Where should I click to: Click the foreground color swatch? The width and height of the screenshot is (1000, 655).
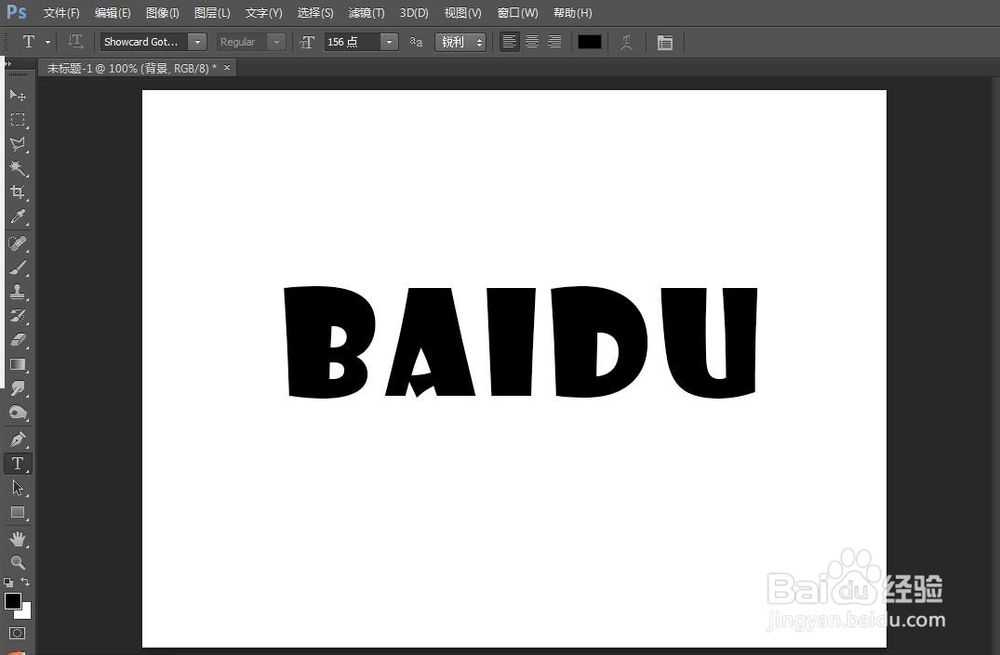click(12, 600)
